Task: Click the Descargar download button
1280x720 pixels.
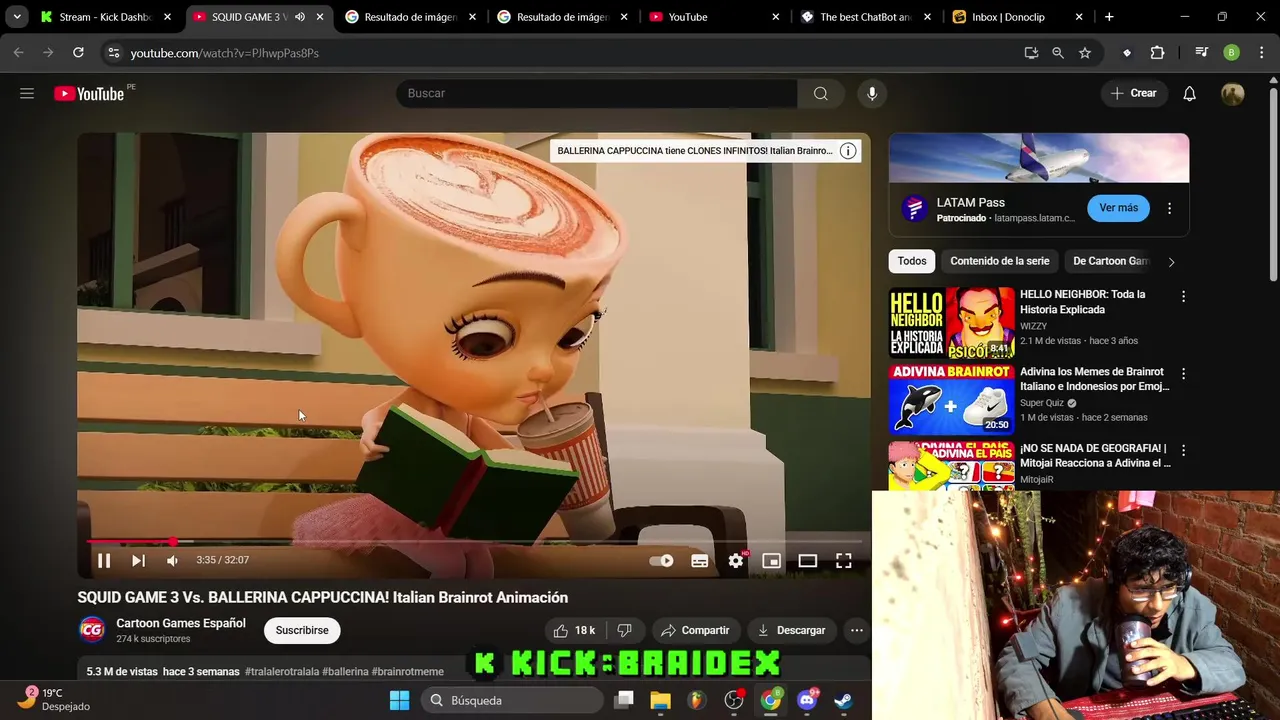Action: point(791,630)
